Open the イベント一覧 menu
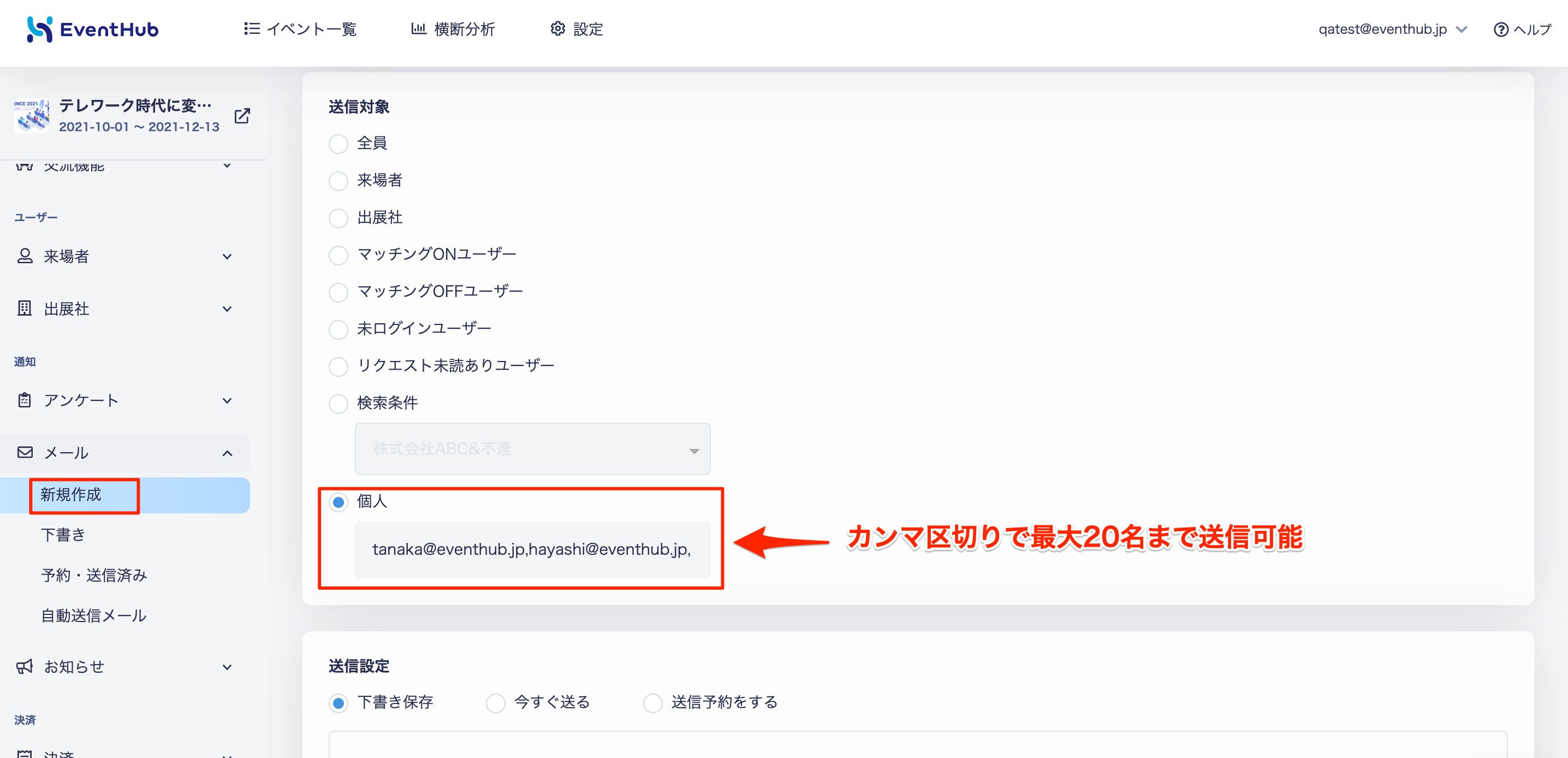The width and height of the screenshot is (1568, 758). pyautogui.click(x=300, y=29)
